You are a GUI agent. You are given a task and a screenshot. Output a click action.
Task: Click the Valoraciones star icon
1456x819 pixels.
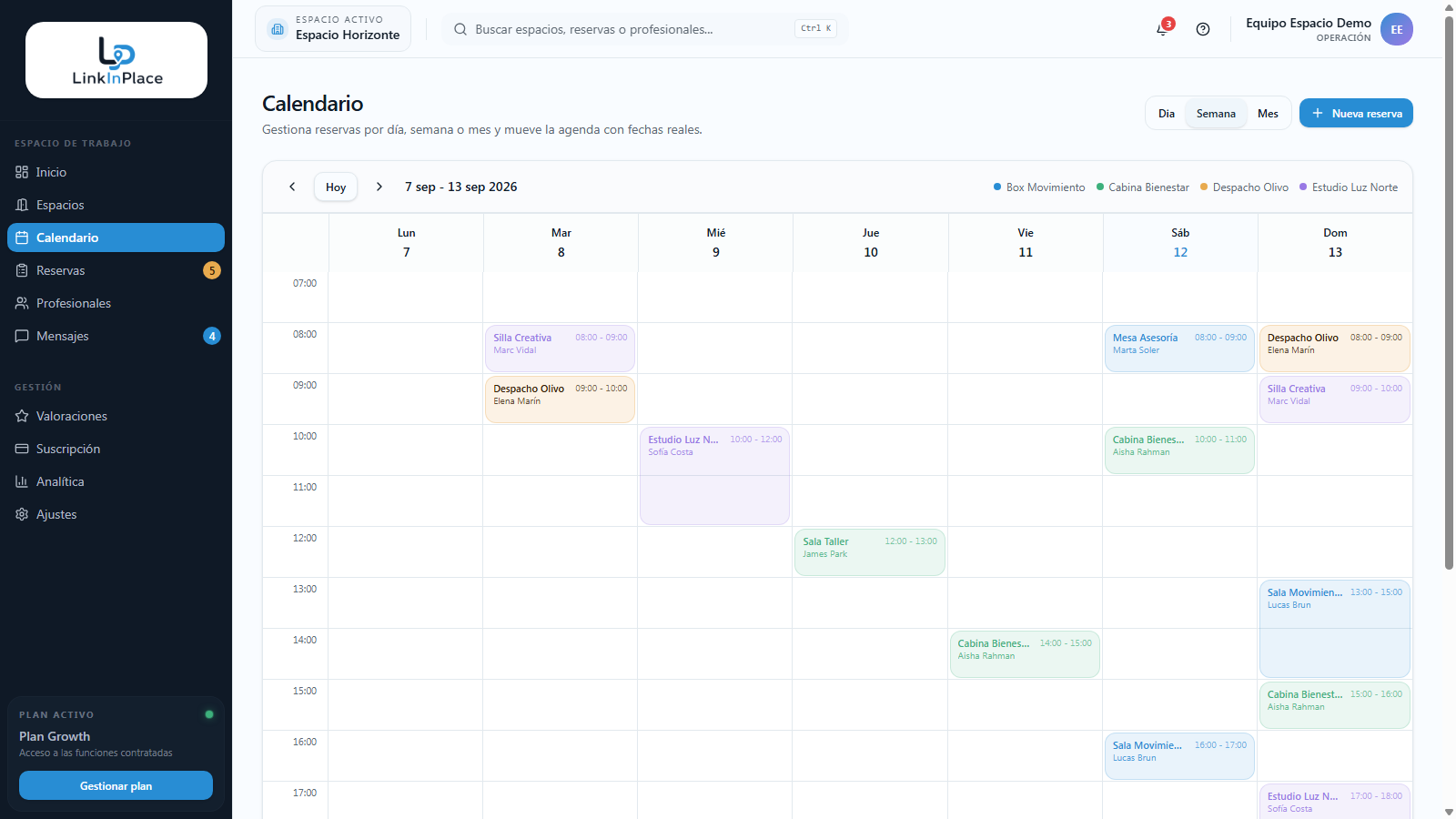22,416
